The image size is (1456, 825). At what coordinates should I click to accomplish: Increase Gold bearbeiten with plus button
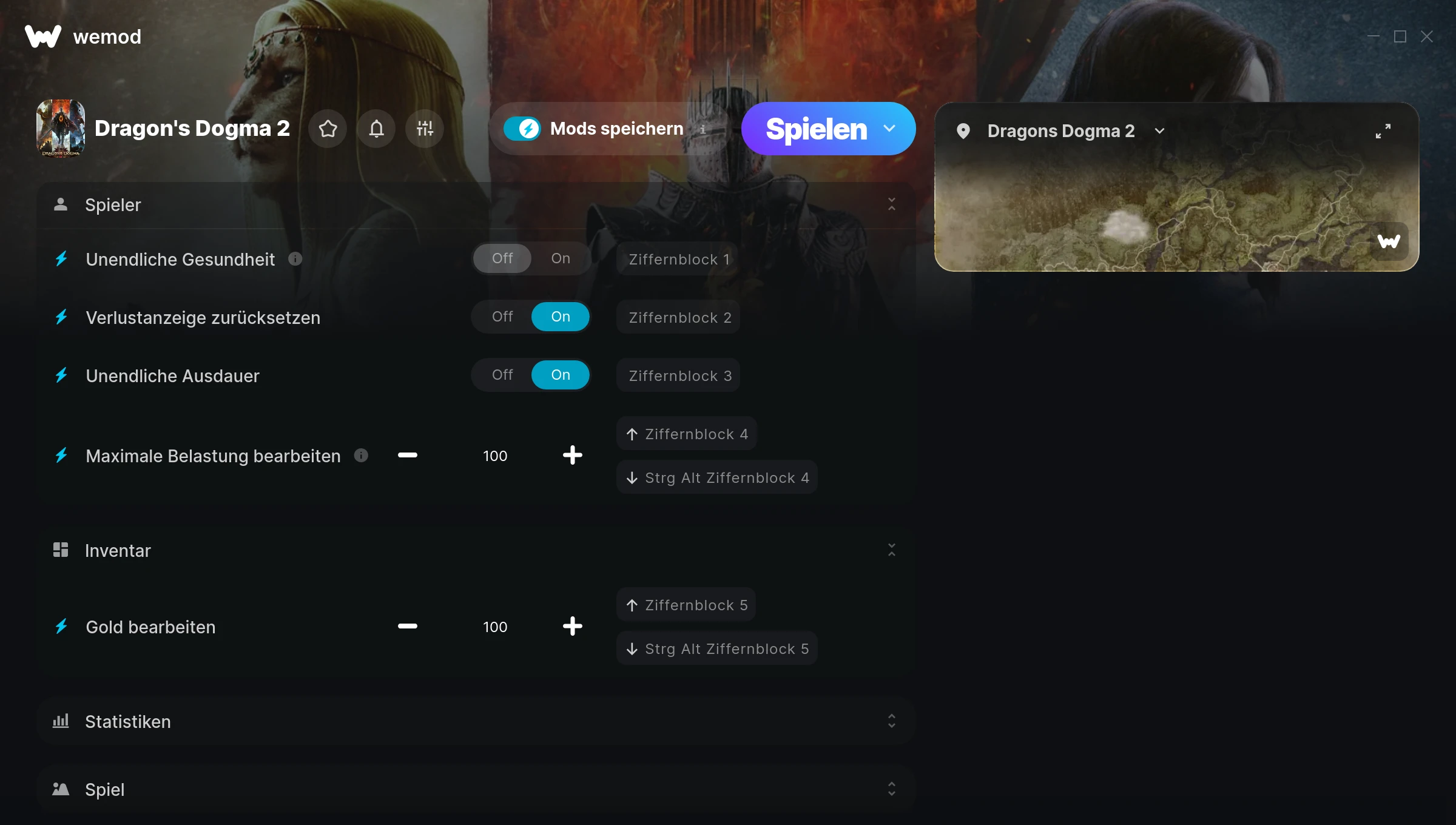[x=572, y=627]
